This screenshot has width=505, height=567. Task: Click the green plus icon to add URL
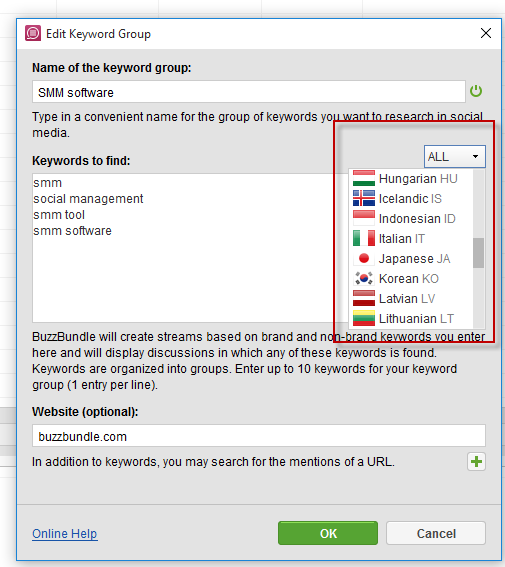(476, 462)
